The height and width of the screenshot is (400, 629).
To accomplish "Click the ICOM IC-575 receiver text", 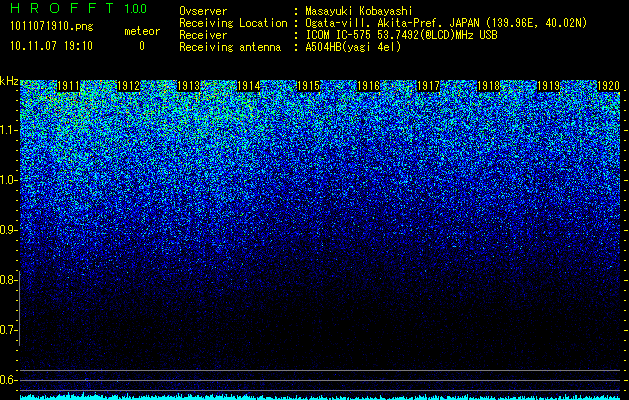I will point(401,35).
